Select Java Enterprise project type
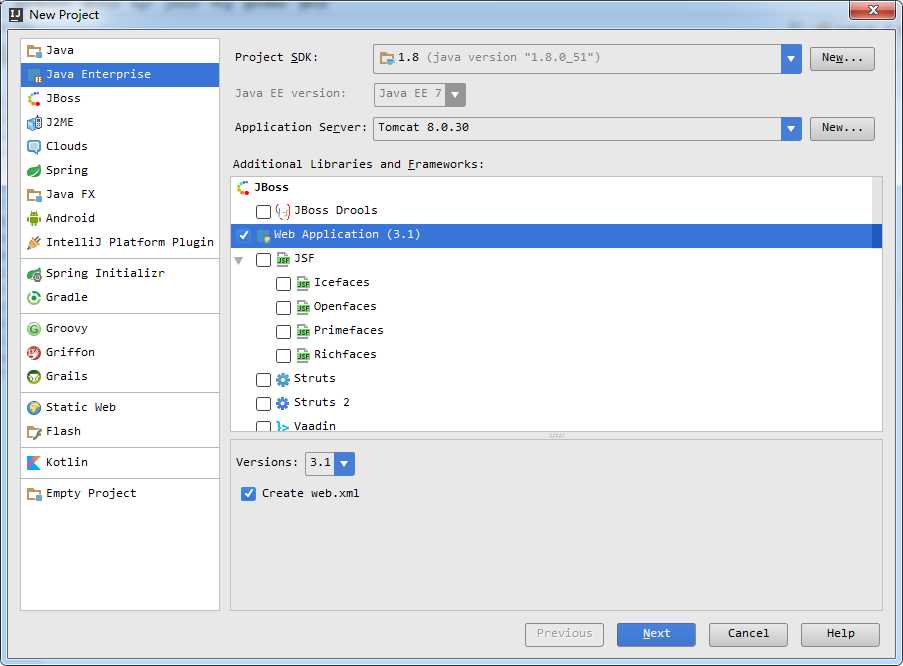 pyautogui.click(x=120, y=75)
